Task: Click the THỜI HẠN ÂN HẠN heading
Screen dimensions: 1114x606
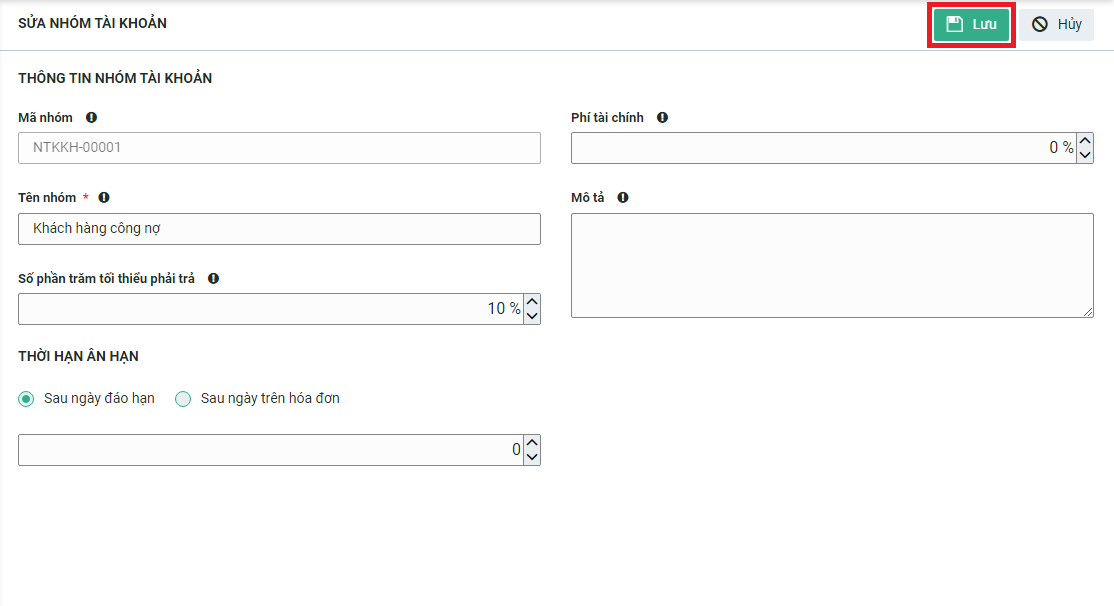Action: click(78, 356)
